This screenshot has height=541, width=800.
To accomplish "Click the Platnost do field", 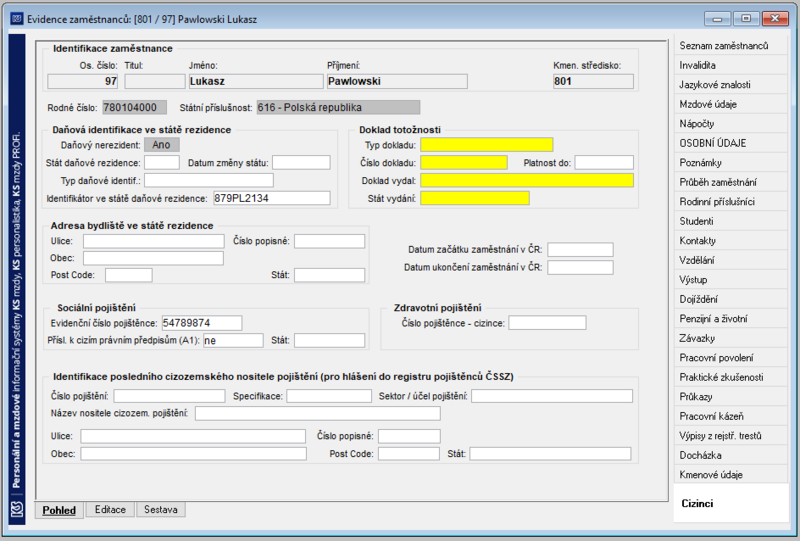I will (604, 163).
